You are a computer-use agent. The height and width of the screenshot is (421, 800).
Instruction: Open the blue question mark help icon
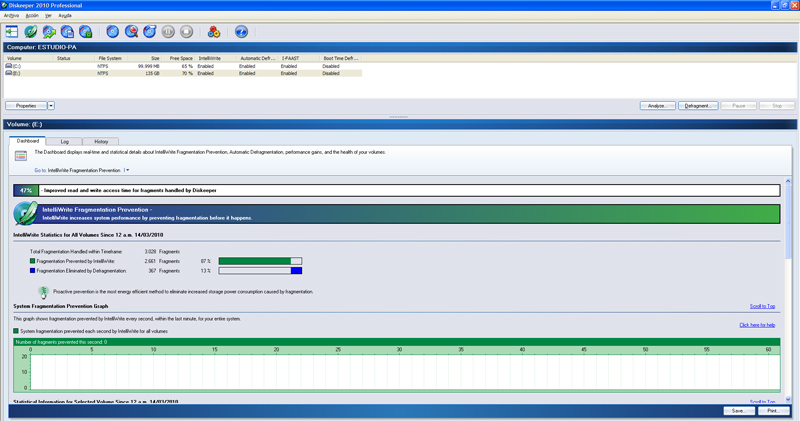(x=241, y=32)
